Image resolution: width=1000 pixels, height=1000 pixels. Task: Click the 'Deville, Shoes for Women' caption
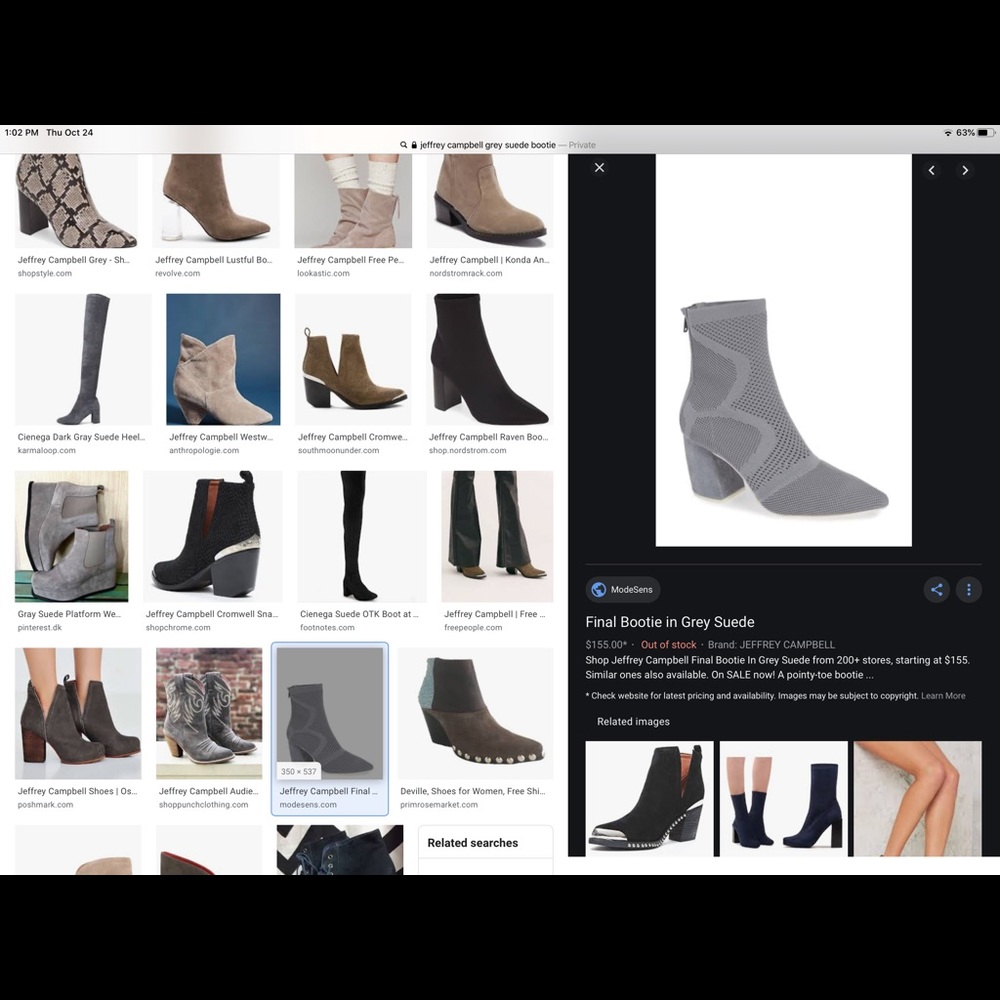tap(473, 791)
